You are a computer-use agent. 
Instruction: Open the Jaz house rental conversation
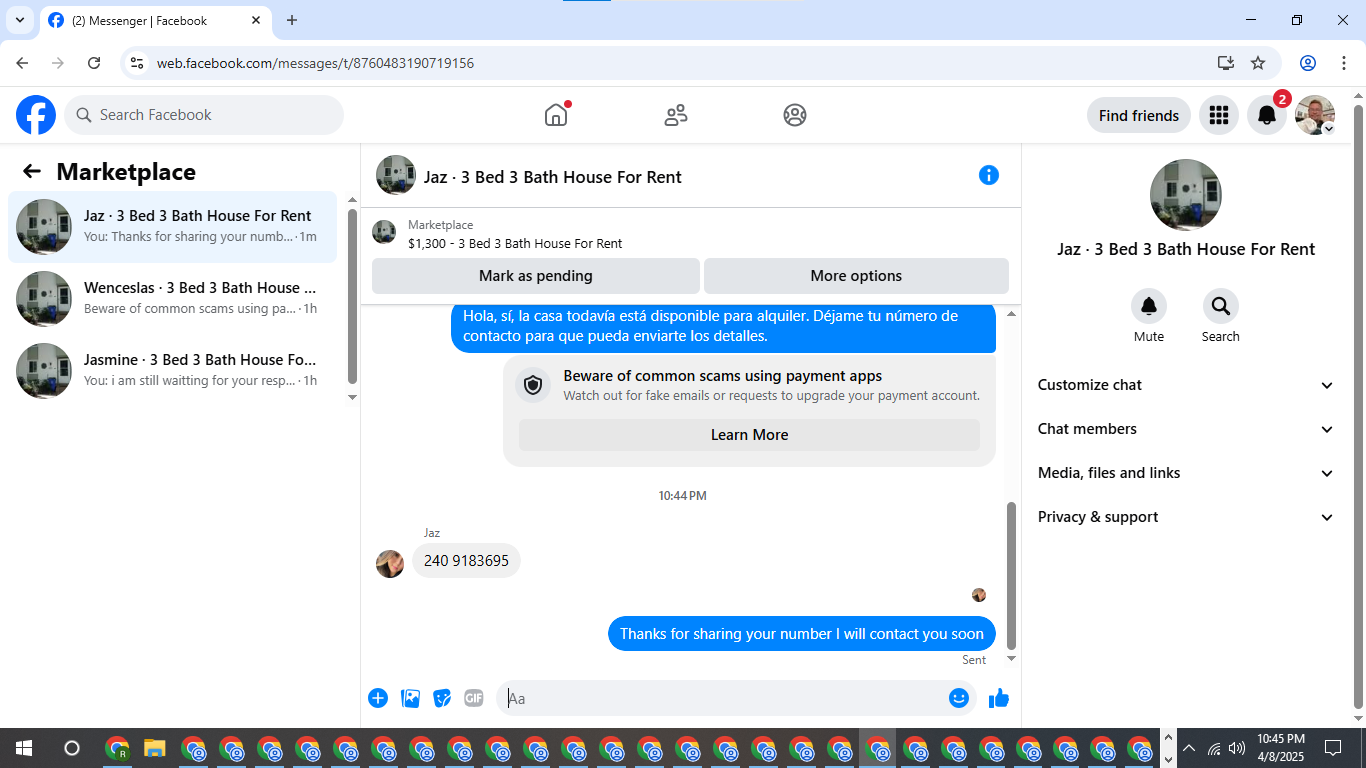coord(172,227)
